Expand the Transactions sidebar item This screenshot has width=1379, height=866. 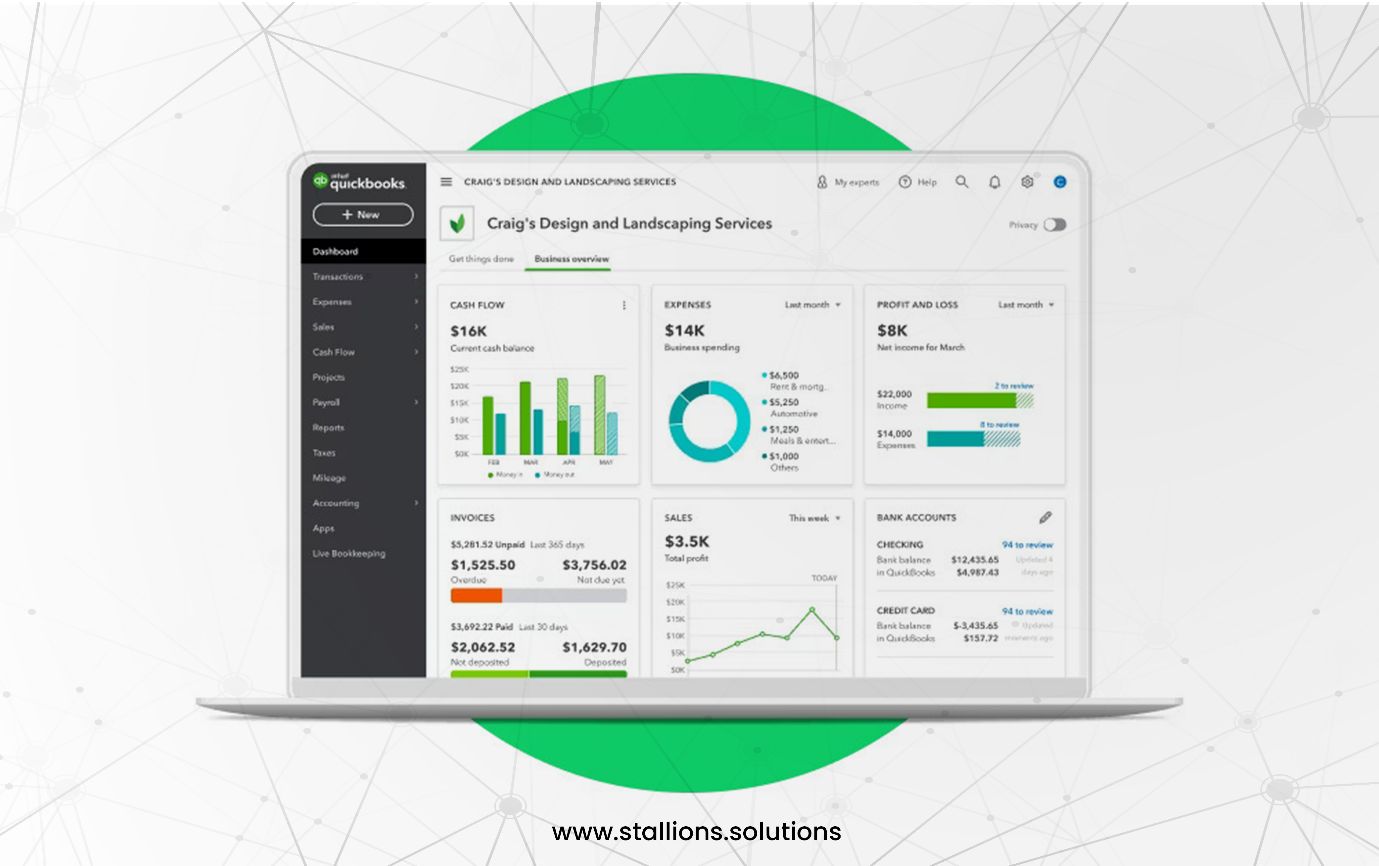(340, 276)
